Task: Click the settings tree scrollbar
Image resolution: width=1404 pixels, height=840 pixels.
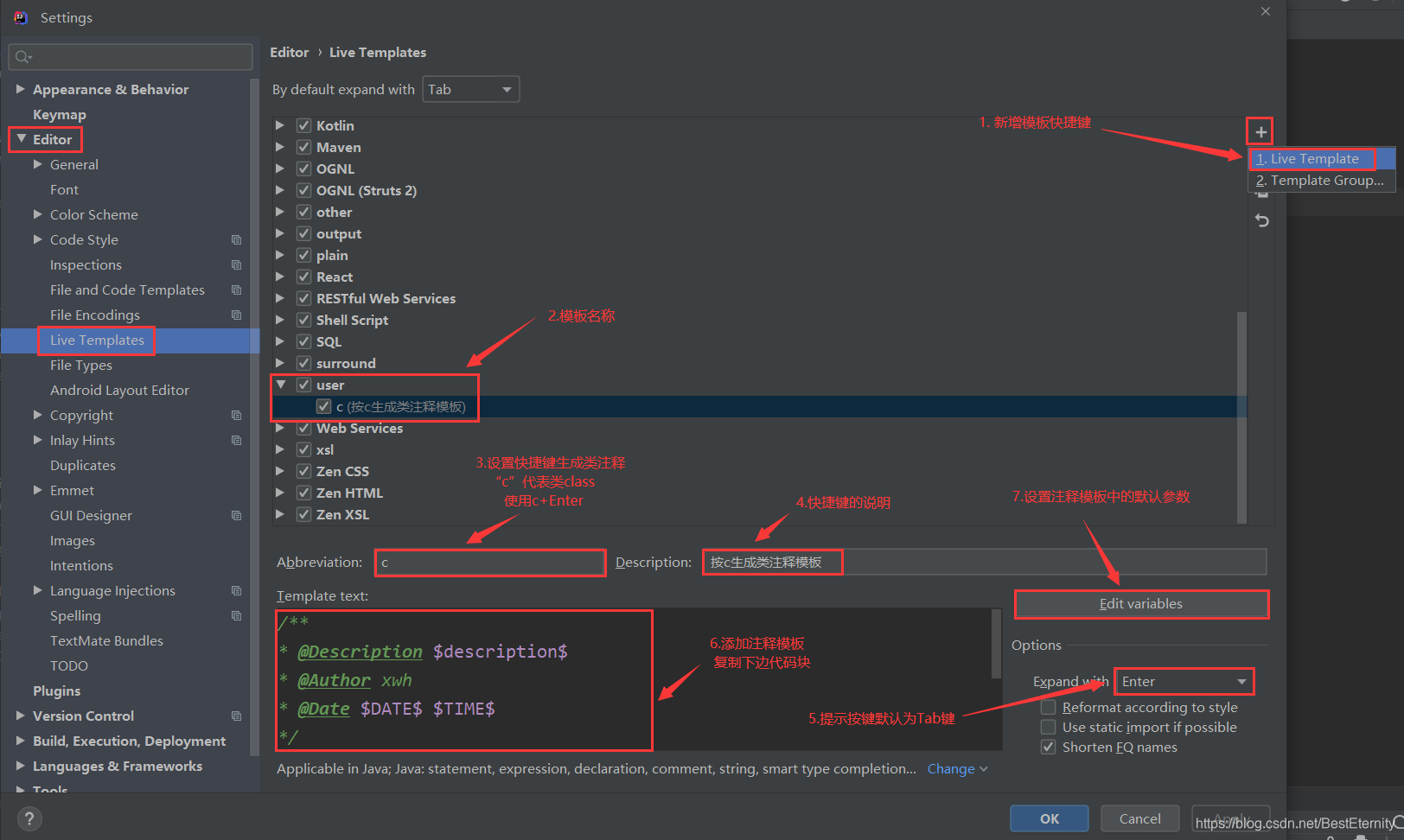Action: coord(254,417)
